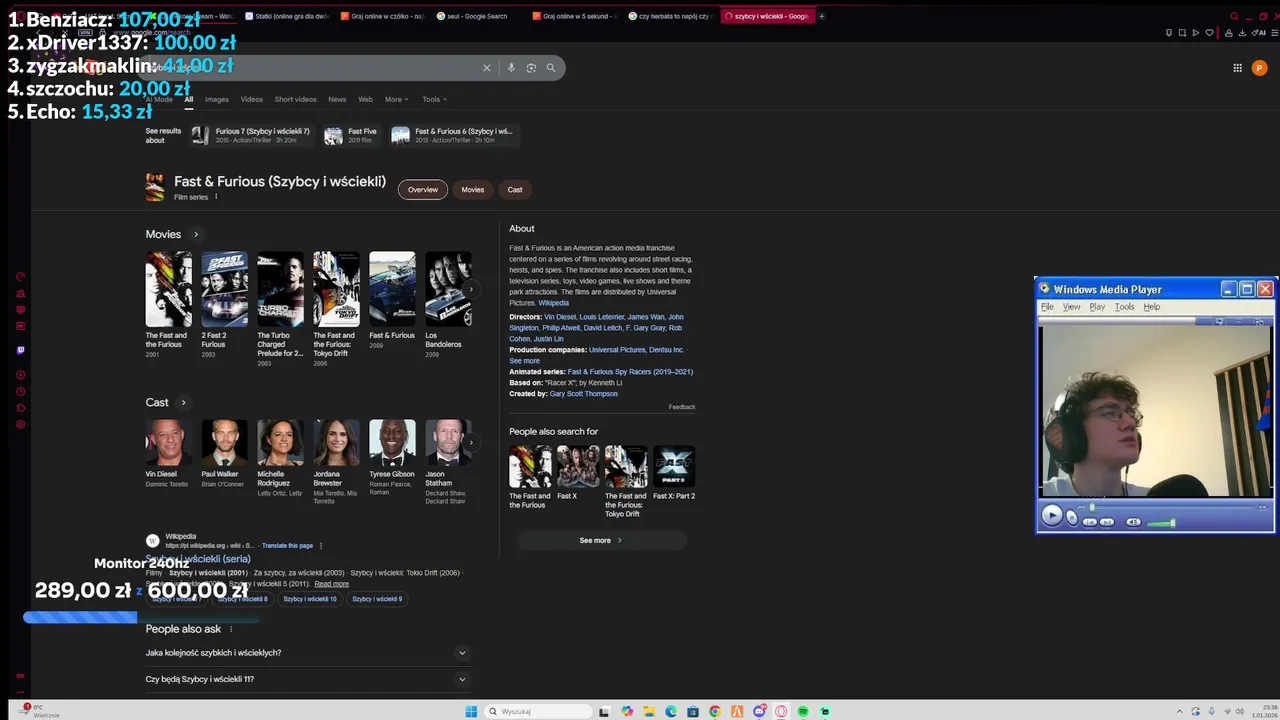Open Furious 7 suggestion in See results about
Viewport: 1280px width, 720px height.
coord(252,135)
